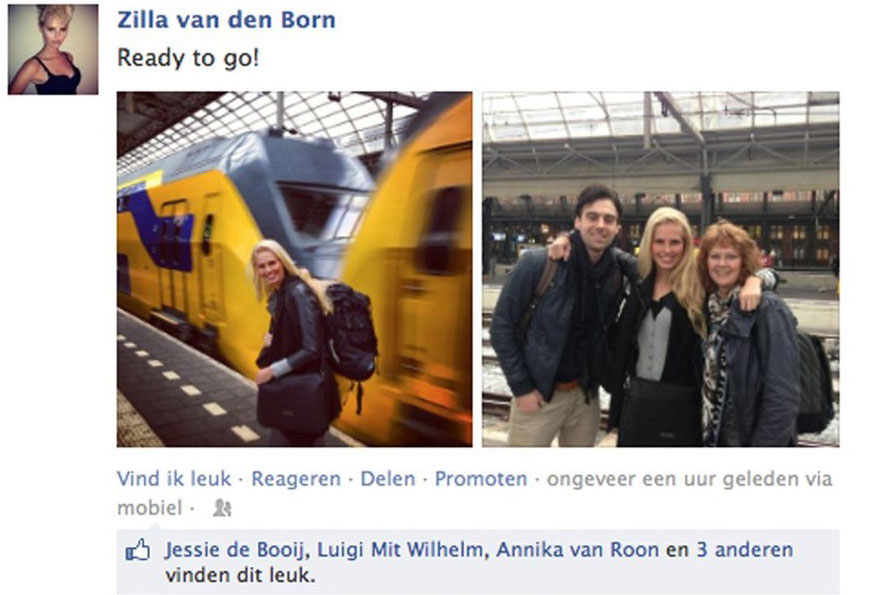Open Annika van Roon's profile
The image size is (892, 595).
click(577, 550)
